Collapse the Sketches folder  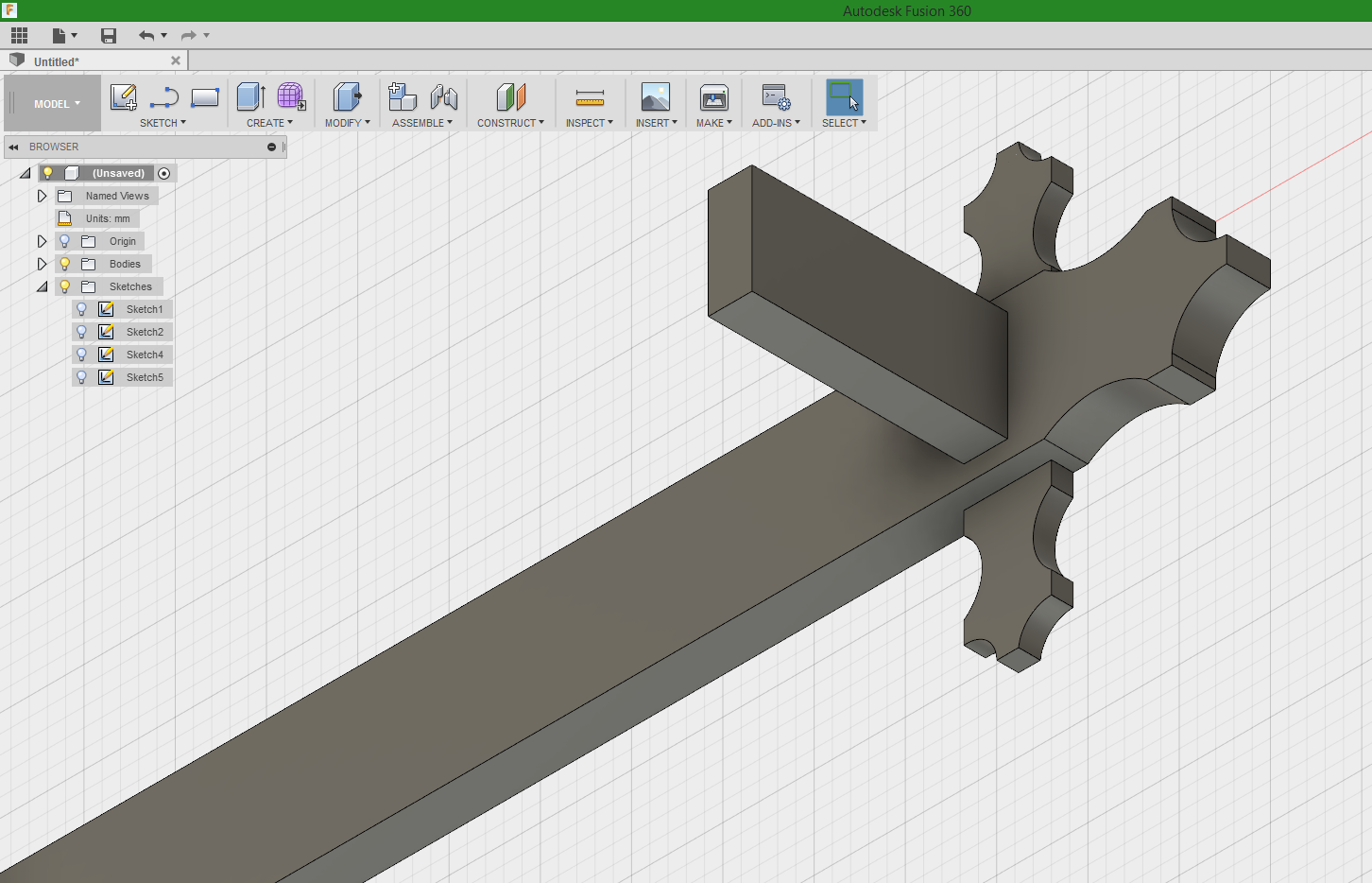(42, 286)
